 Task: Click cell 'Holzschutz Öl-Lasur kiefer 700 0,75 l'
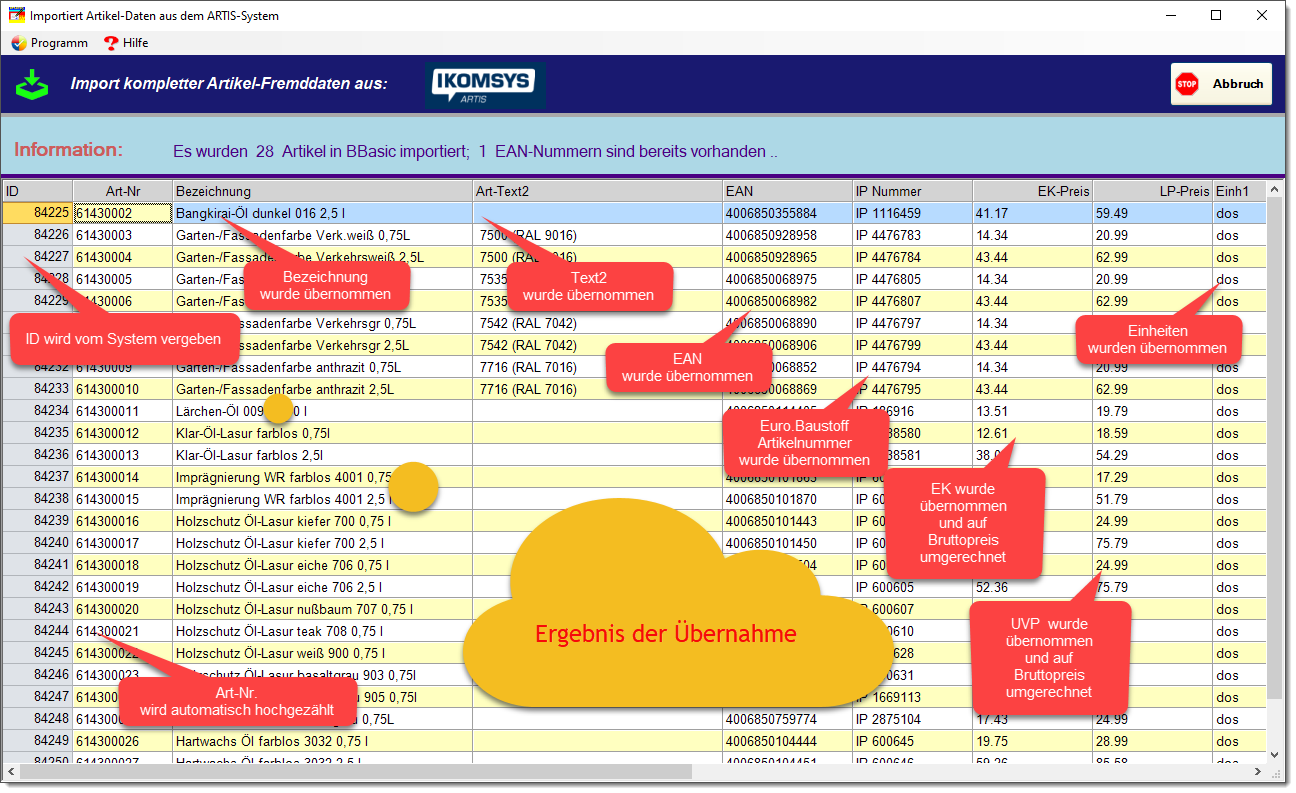pos(322,521)
